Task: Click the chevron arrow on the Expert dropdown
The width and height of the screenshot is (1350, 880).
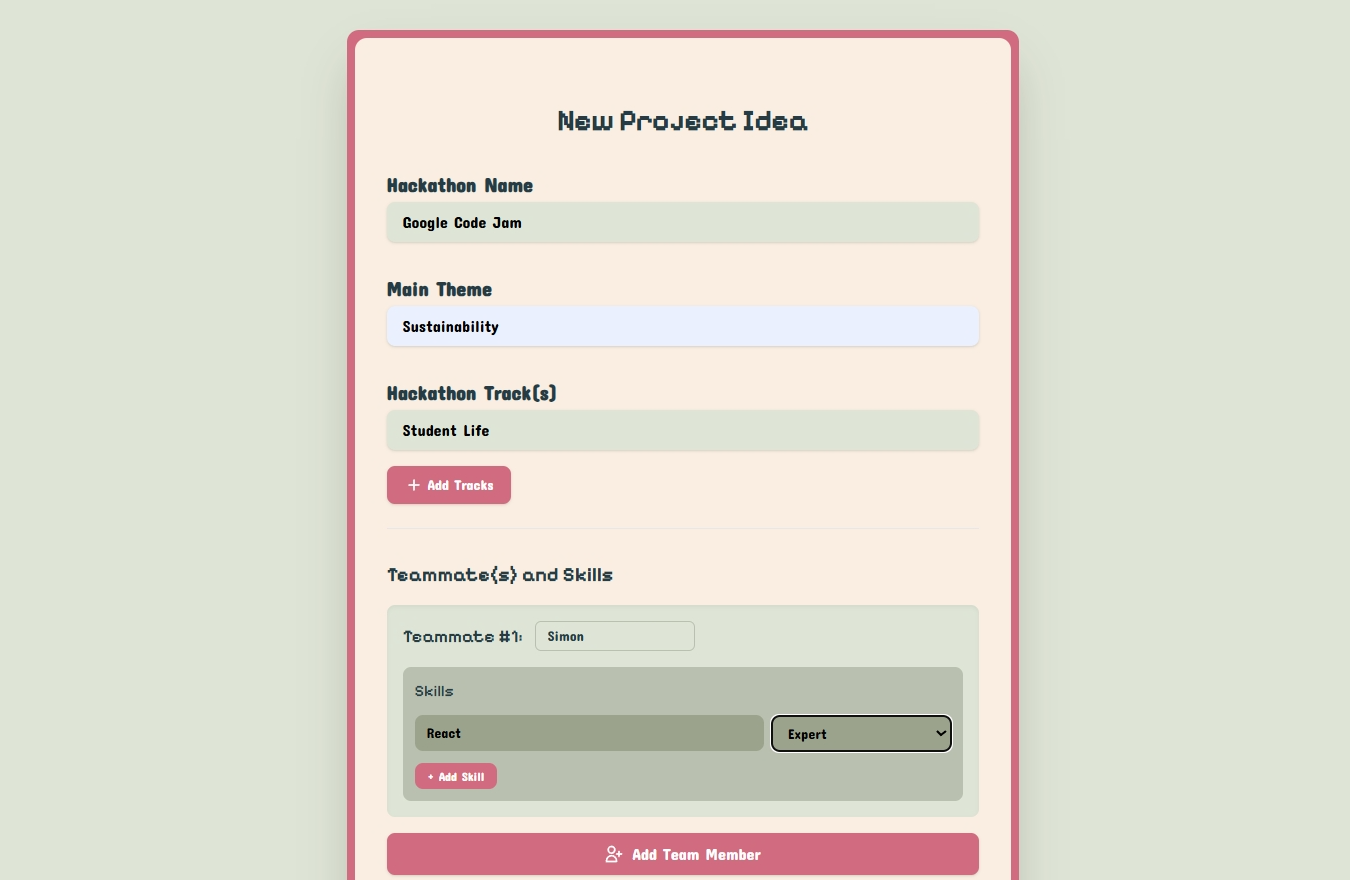Action: click(x=940, y=733)
